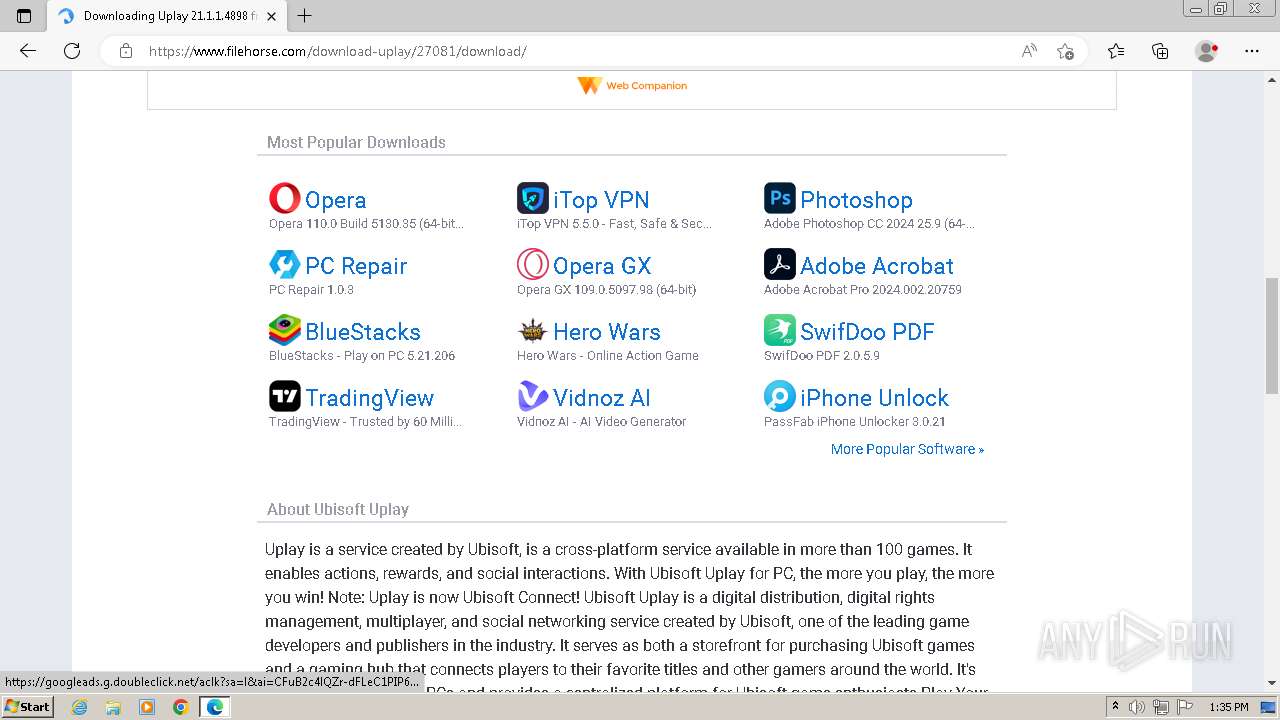Open the iPhone Unlock link

coord(874,398)
